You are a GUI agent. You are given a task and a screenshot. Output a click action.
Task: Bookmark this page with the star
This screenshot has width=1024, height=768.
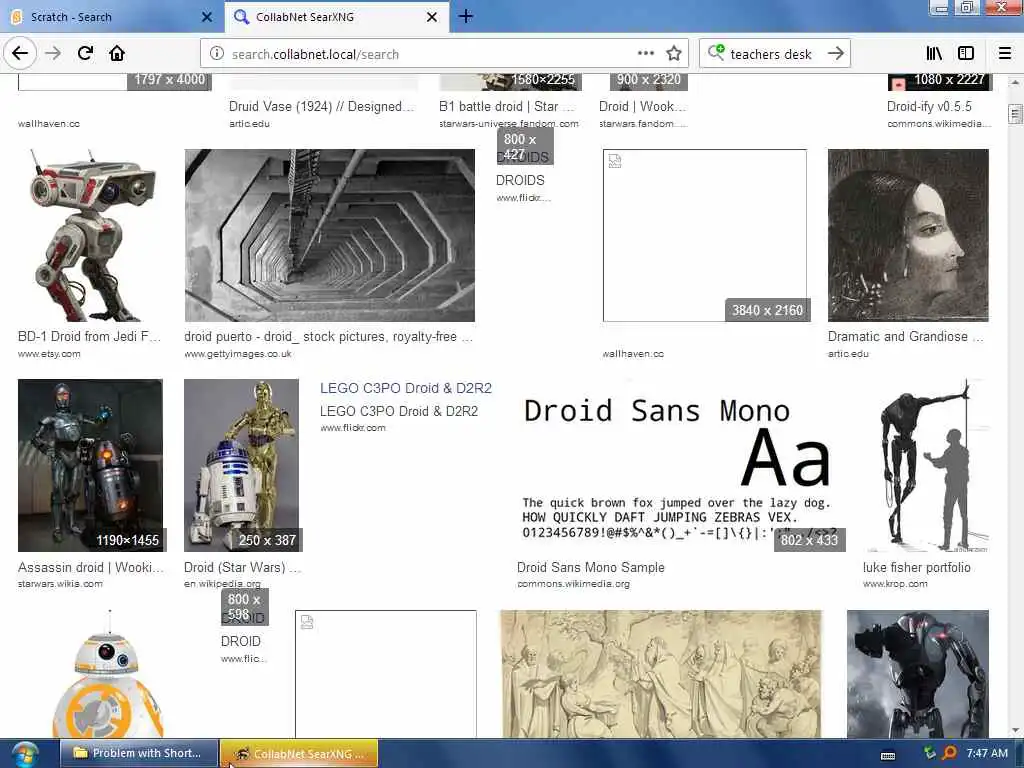(674, 54)
